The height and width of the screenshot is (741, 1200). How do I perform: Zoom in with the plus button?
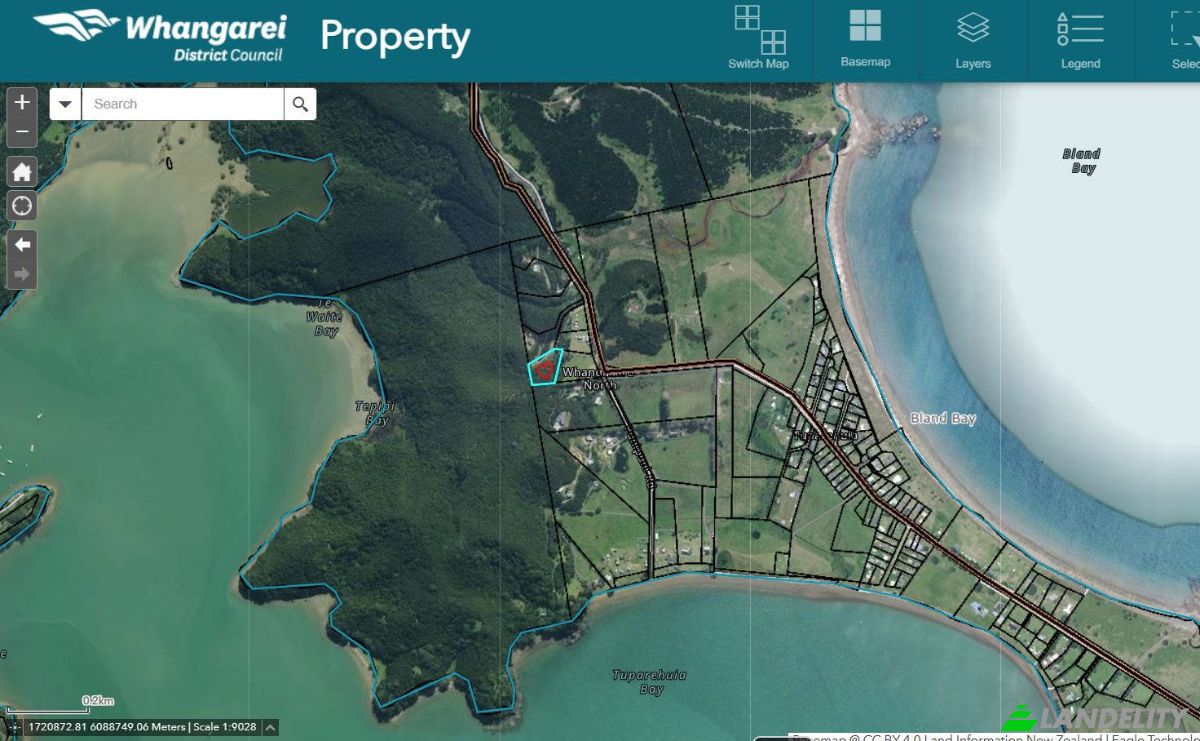point(22,103)
